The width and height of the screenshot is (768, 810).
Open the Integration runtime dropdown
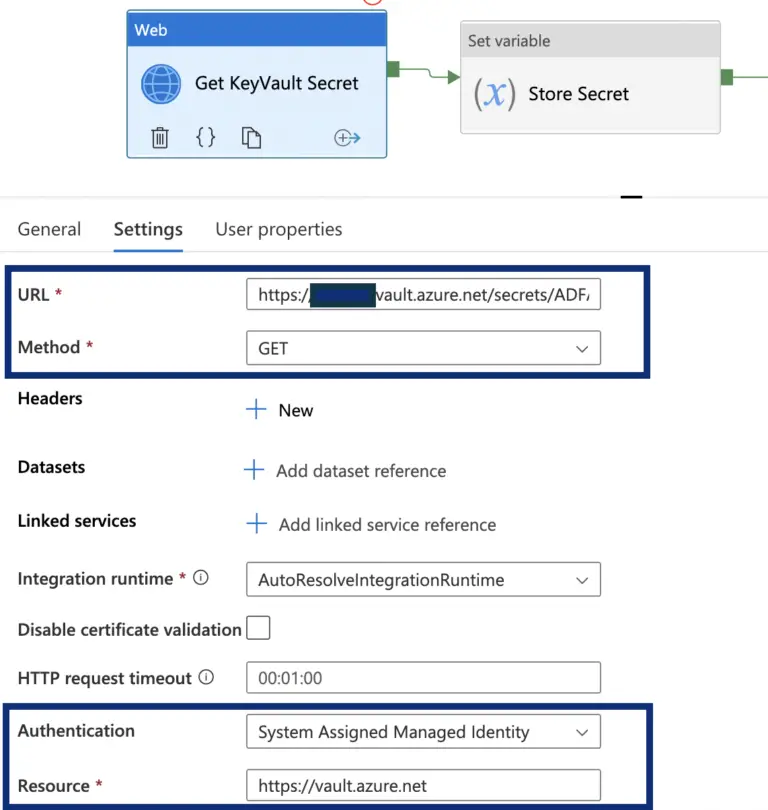(423, 580)
